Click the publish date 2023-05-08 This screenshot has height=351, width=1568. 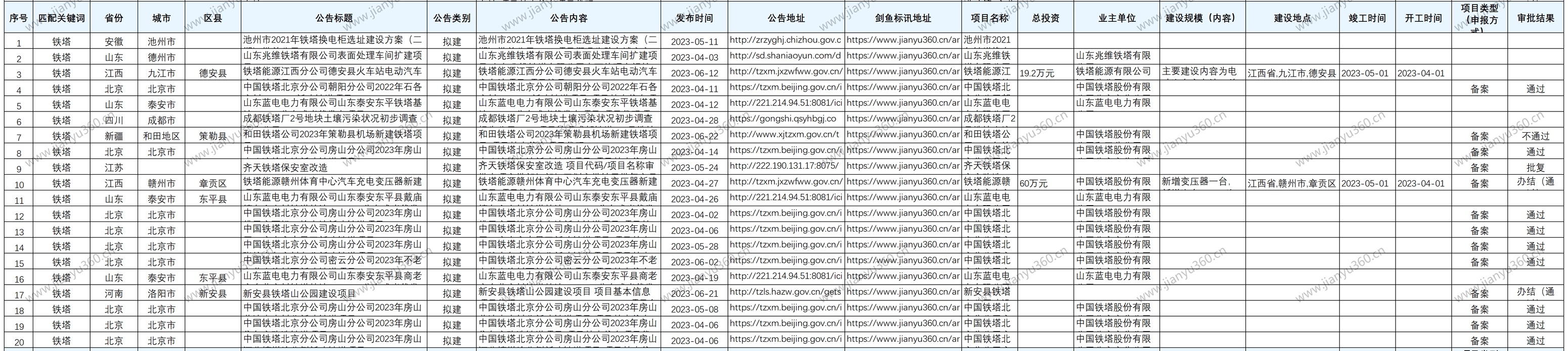click(x=694, y=309)
